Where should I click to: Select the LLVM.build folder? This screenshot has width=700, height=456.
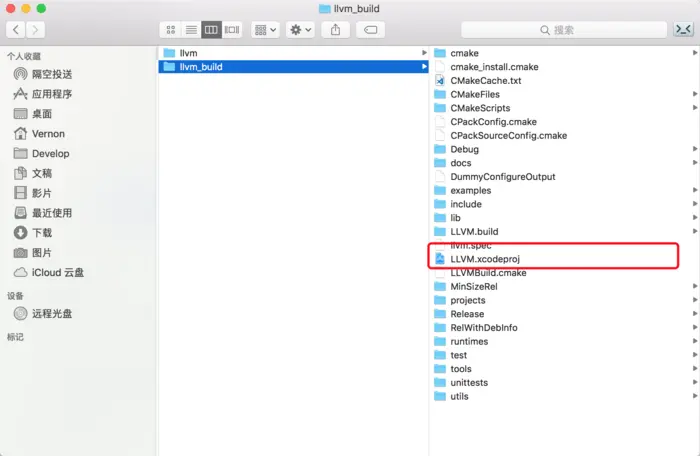pyautogui.click(x=565, y=232)
